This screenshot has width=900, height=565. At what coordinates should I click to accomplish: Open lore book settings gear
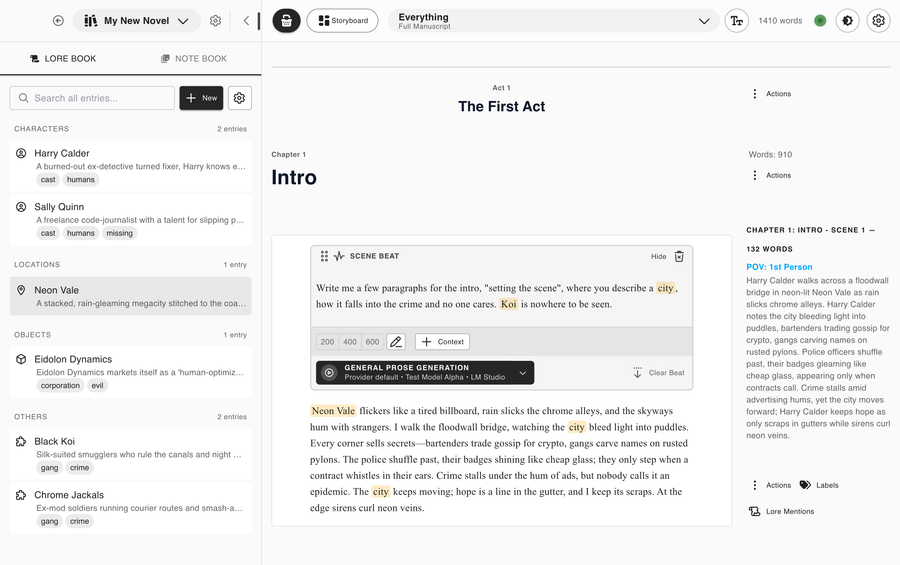point(239,98)
